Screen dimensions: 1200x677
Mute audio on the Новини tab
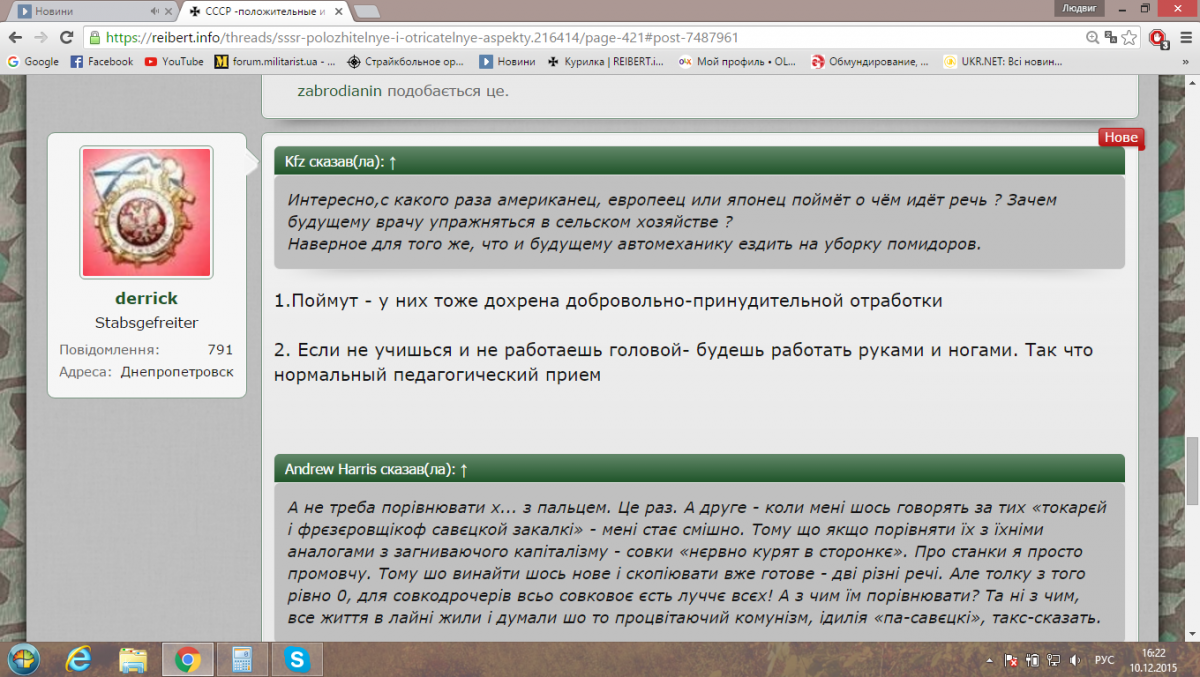[155, 12]
